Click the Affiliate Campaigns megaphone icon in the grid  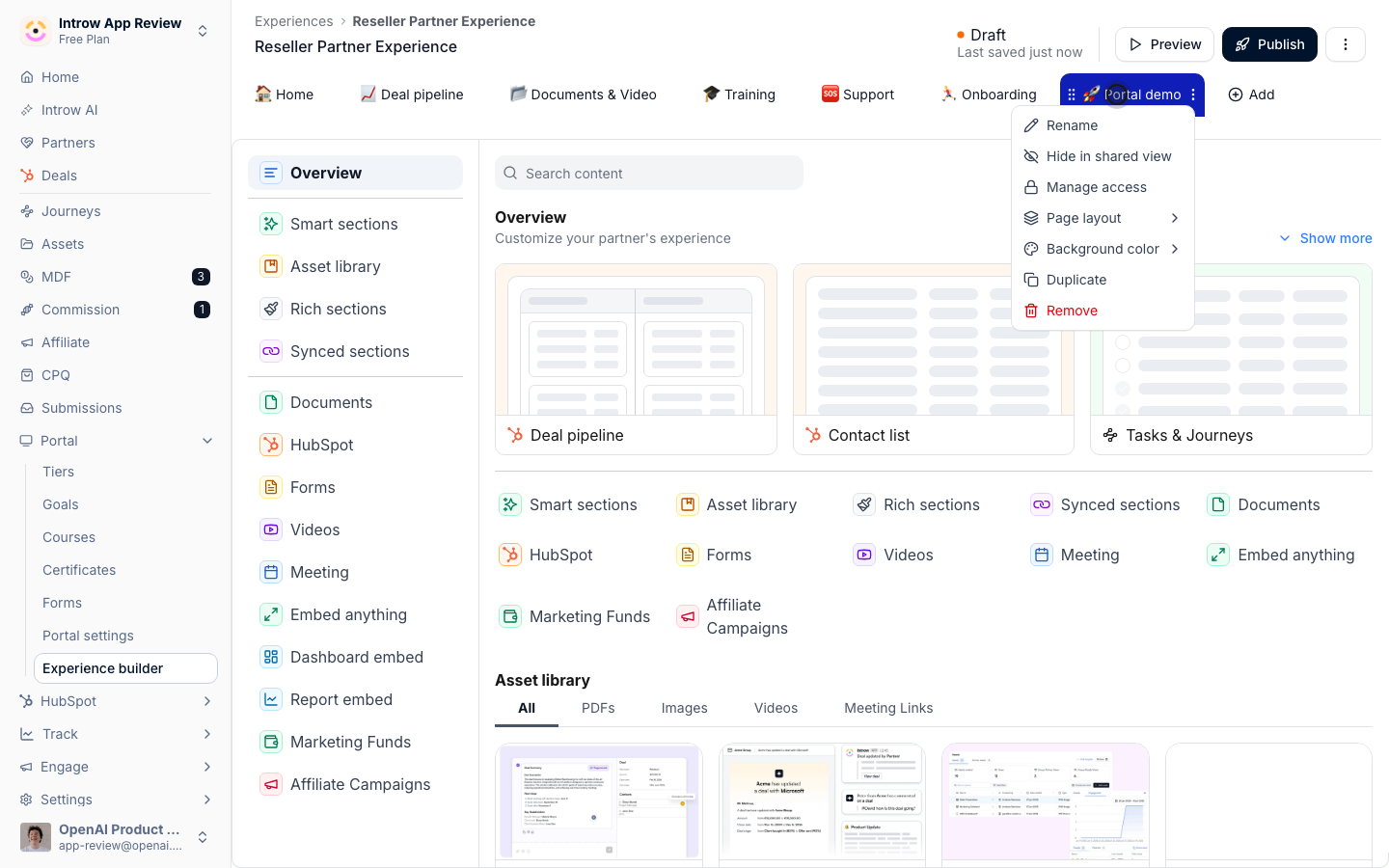(x=688, y=616)
